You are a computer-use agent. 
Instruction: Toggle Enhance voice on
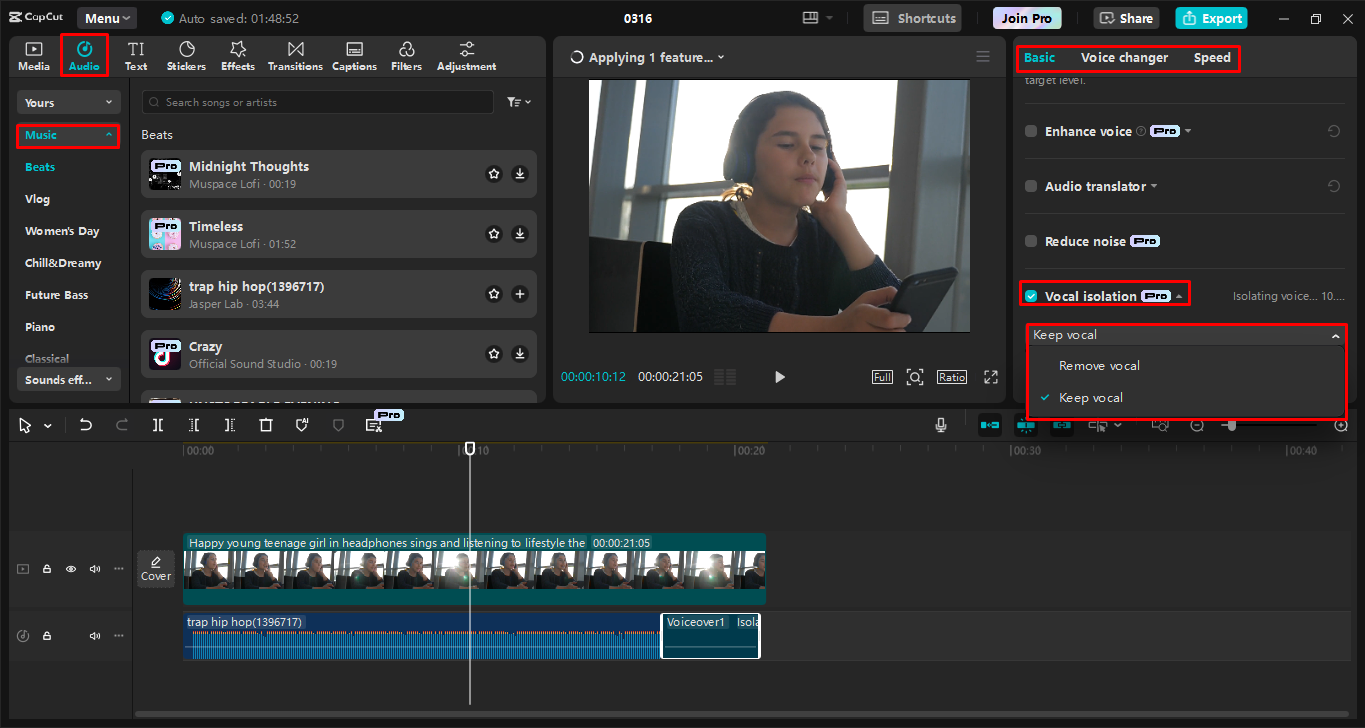point(1030,131)
